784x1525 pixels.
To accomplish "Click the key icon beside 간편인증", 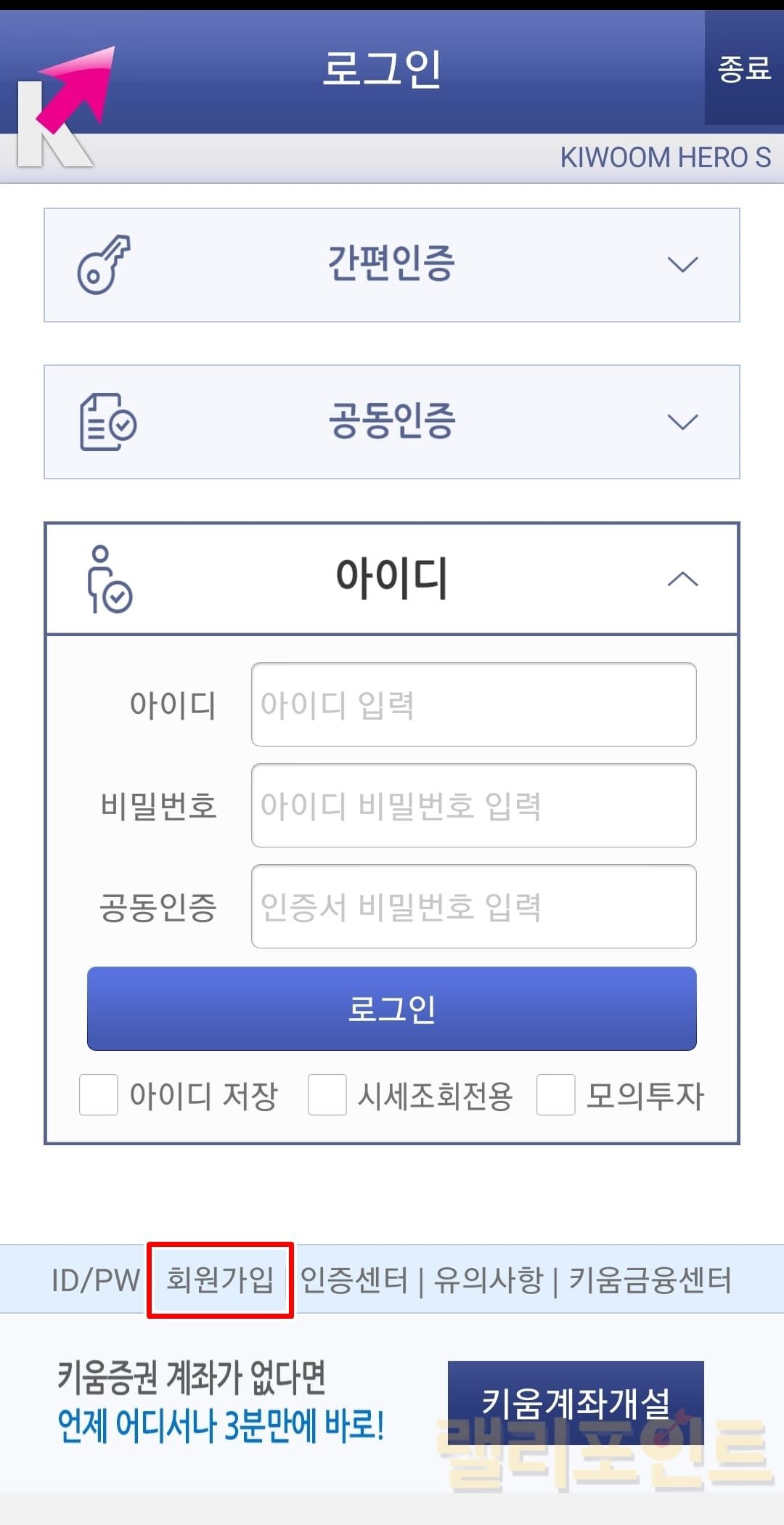I will [104, 265].
